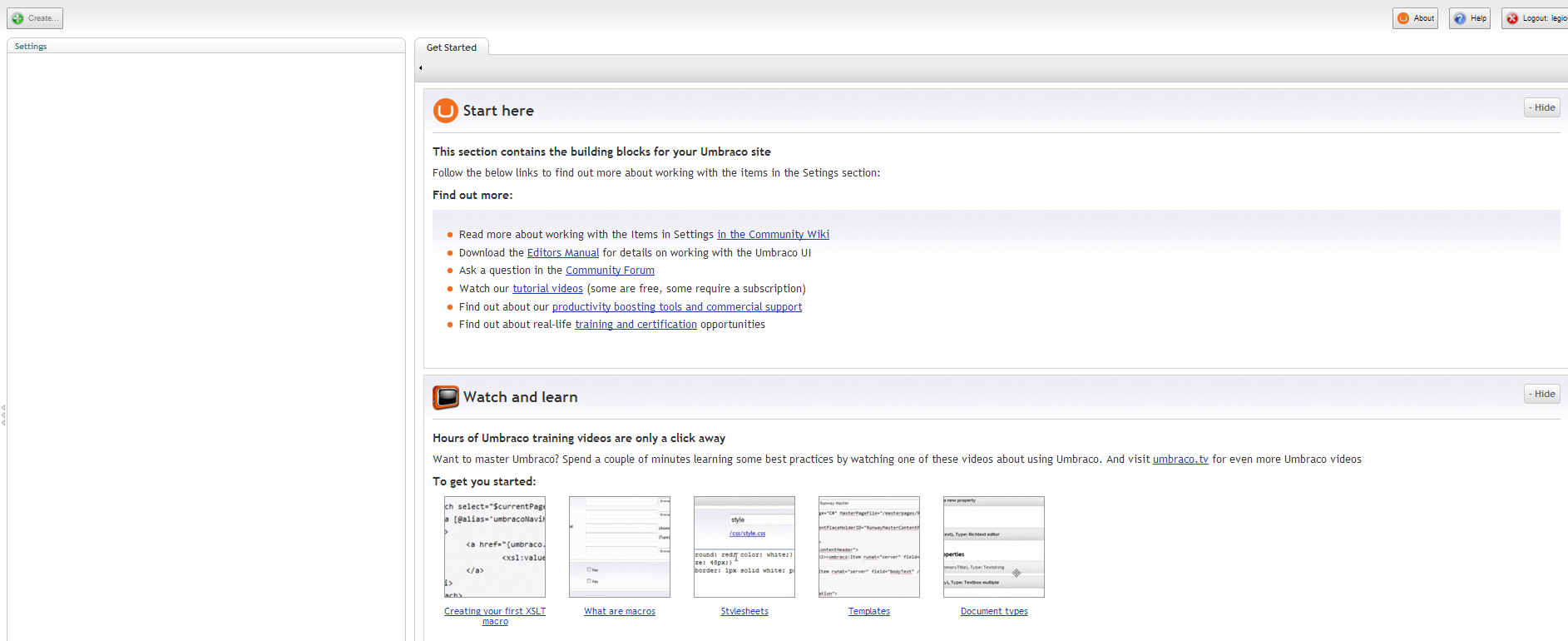This screenshot has height=641, width=1568.
Task: Open the Document types text link
Action: click(x=994, y=611)
